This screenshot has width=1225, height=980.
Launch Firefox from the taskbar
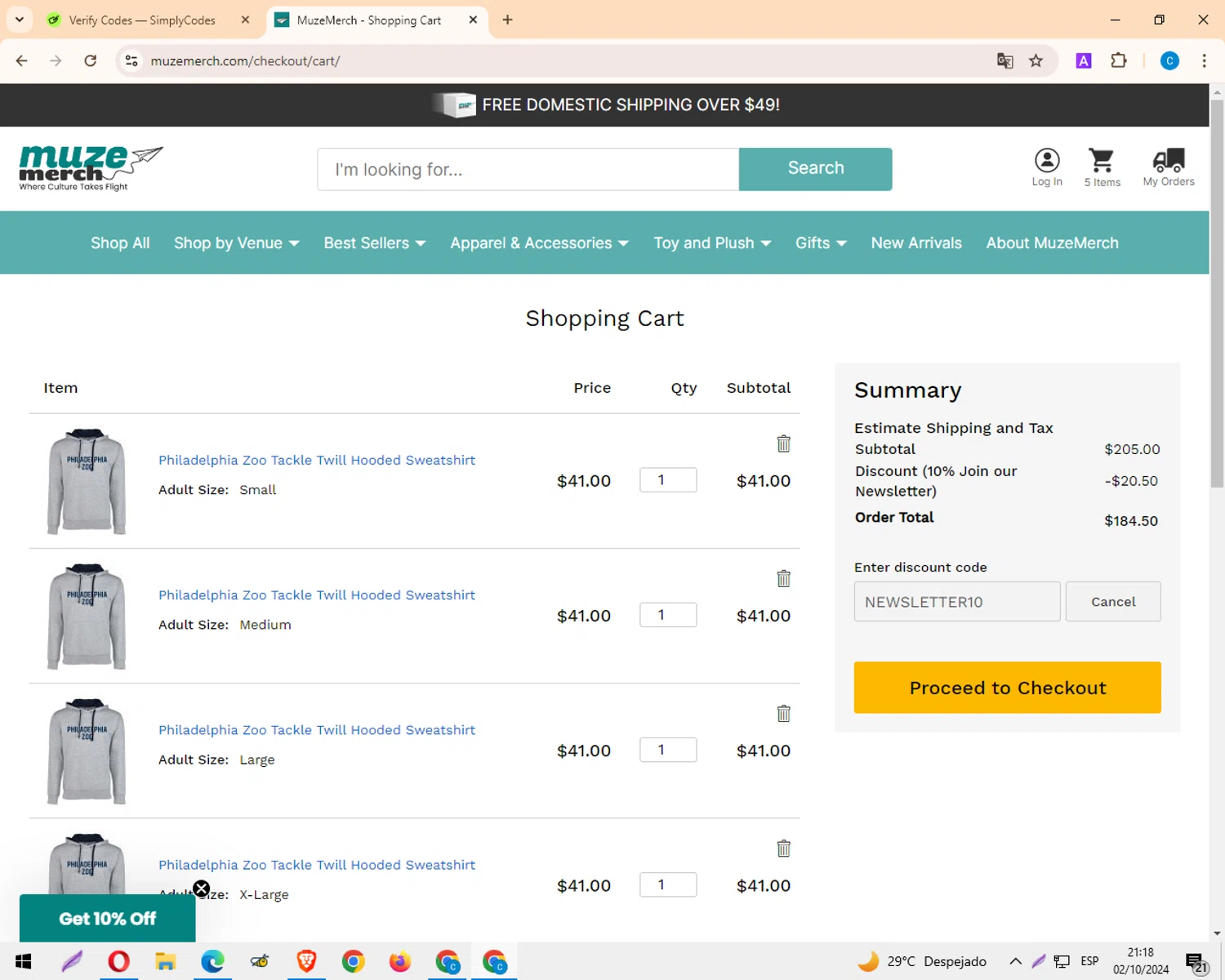tap(400, 961)
